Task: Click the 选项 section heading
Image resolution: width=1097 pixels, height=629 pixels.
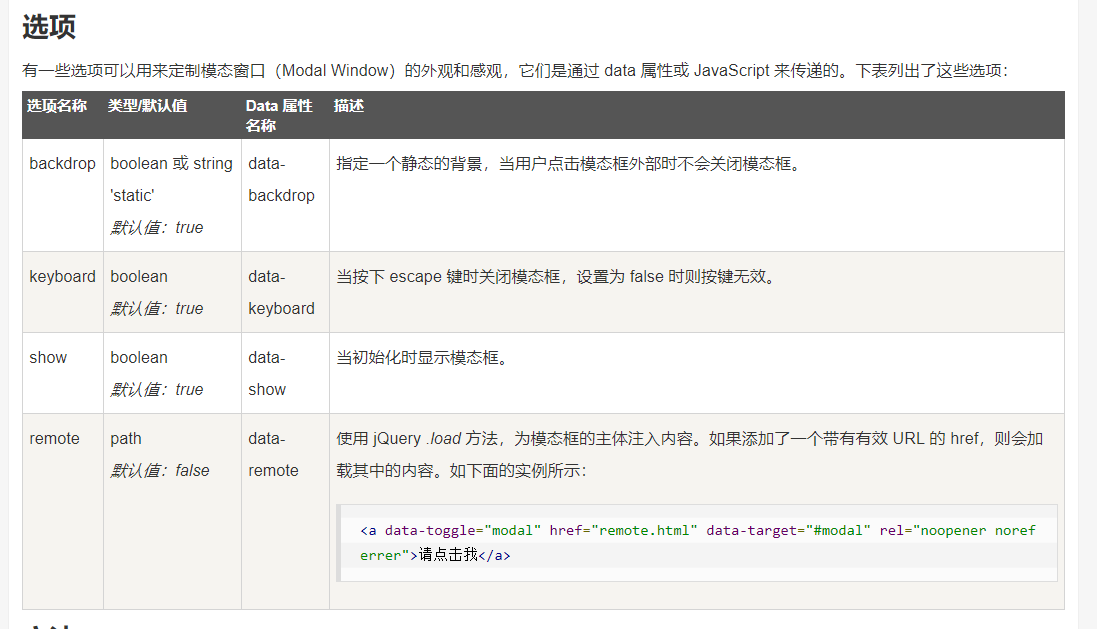Action: point(49,27)
